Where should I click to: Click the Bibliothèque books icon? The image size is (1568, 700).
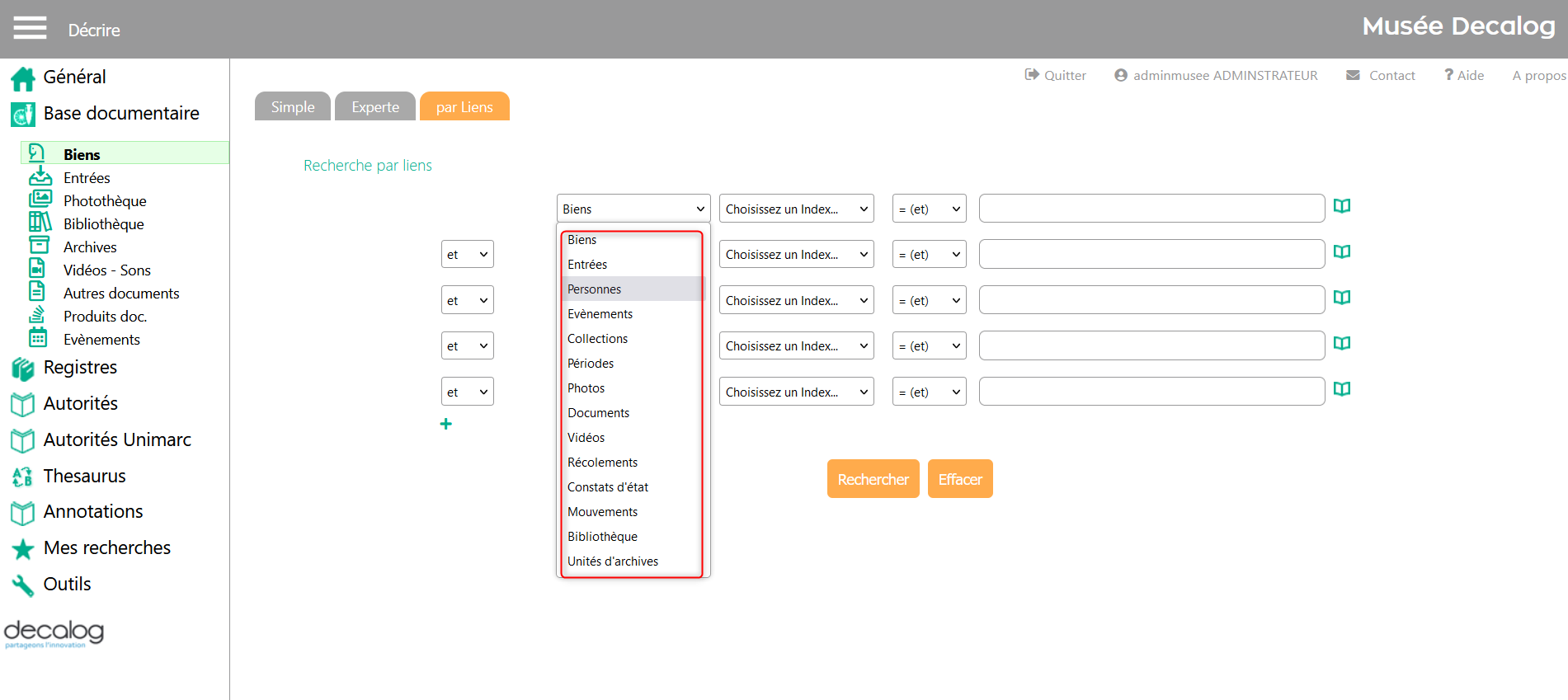point(40,223)
